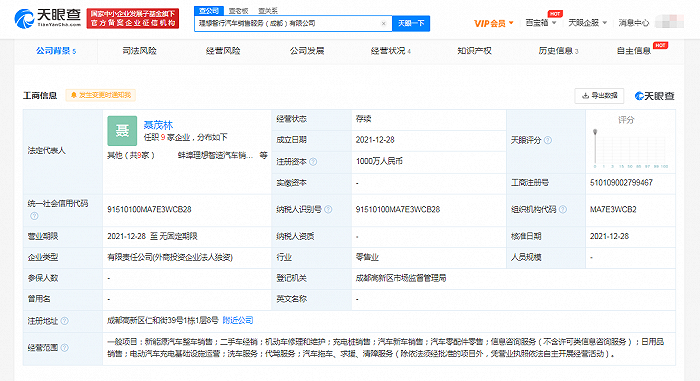Click help icon next to 注册地址
The height and width of the screenshot is (381, 700).
point(64,321)
